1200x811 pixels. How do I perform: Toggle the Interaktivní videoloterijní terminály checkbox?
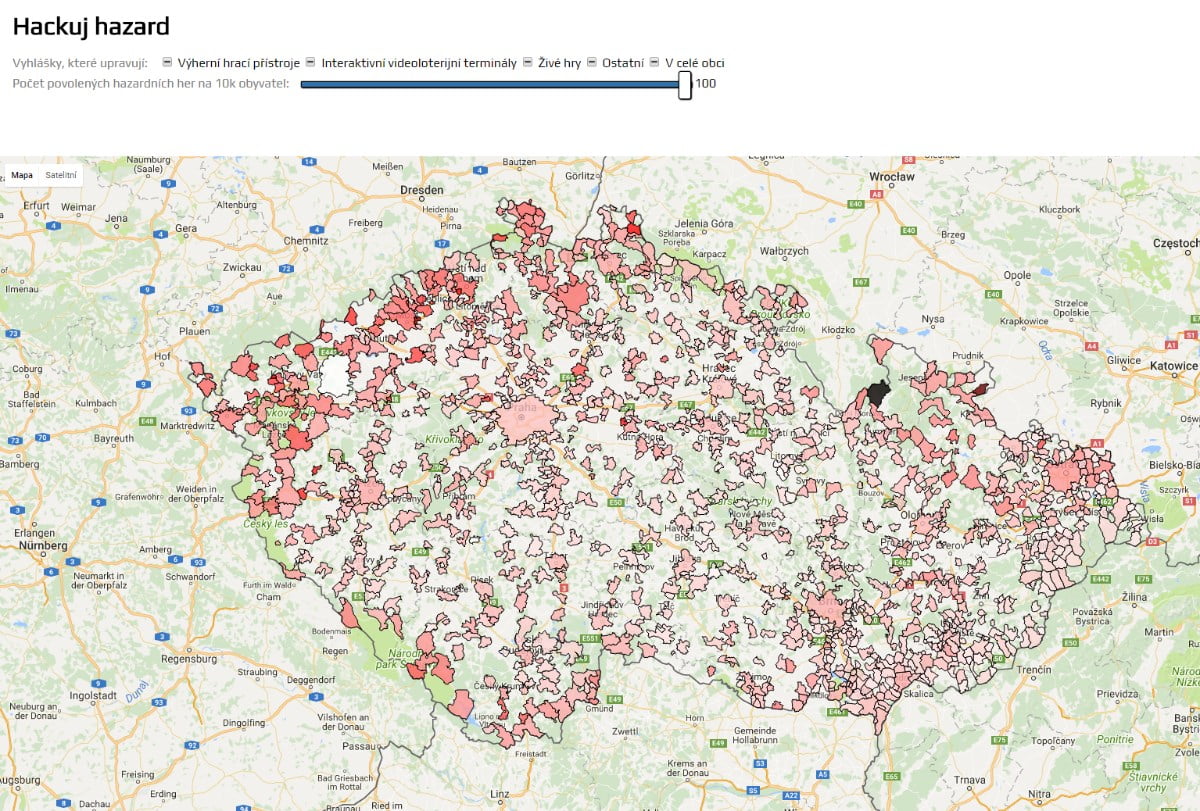[311, 62]
